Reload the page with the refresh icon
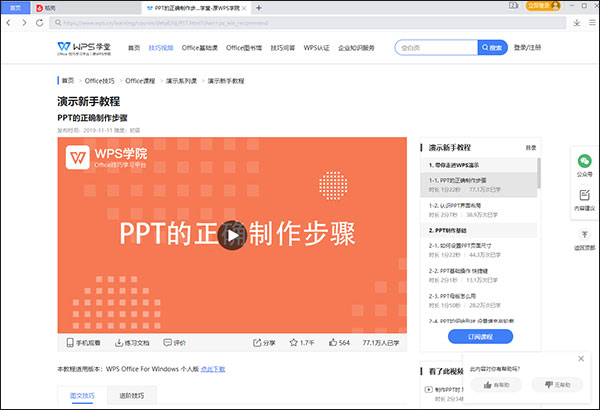Viewport: 600px width, 410px height. click(x=39, y=23)
